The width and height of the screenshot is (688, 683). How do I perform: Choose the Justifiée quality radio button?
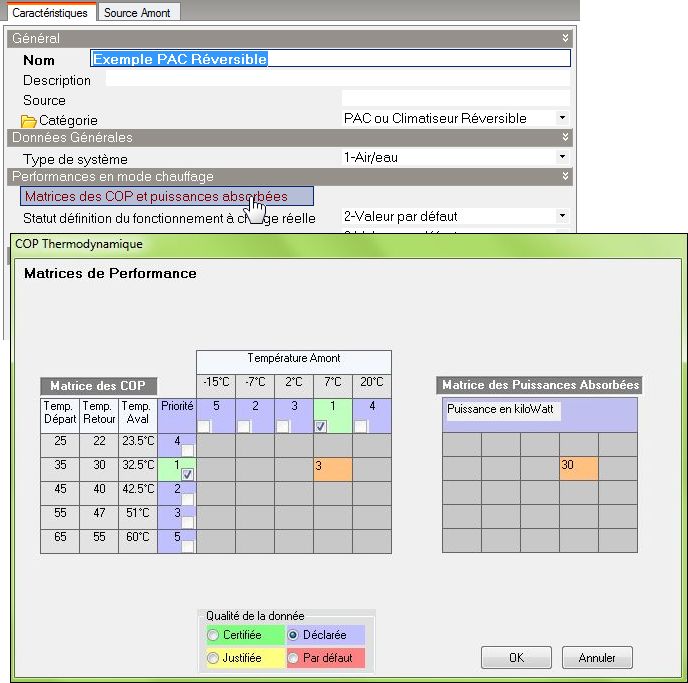coord(212,658)
